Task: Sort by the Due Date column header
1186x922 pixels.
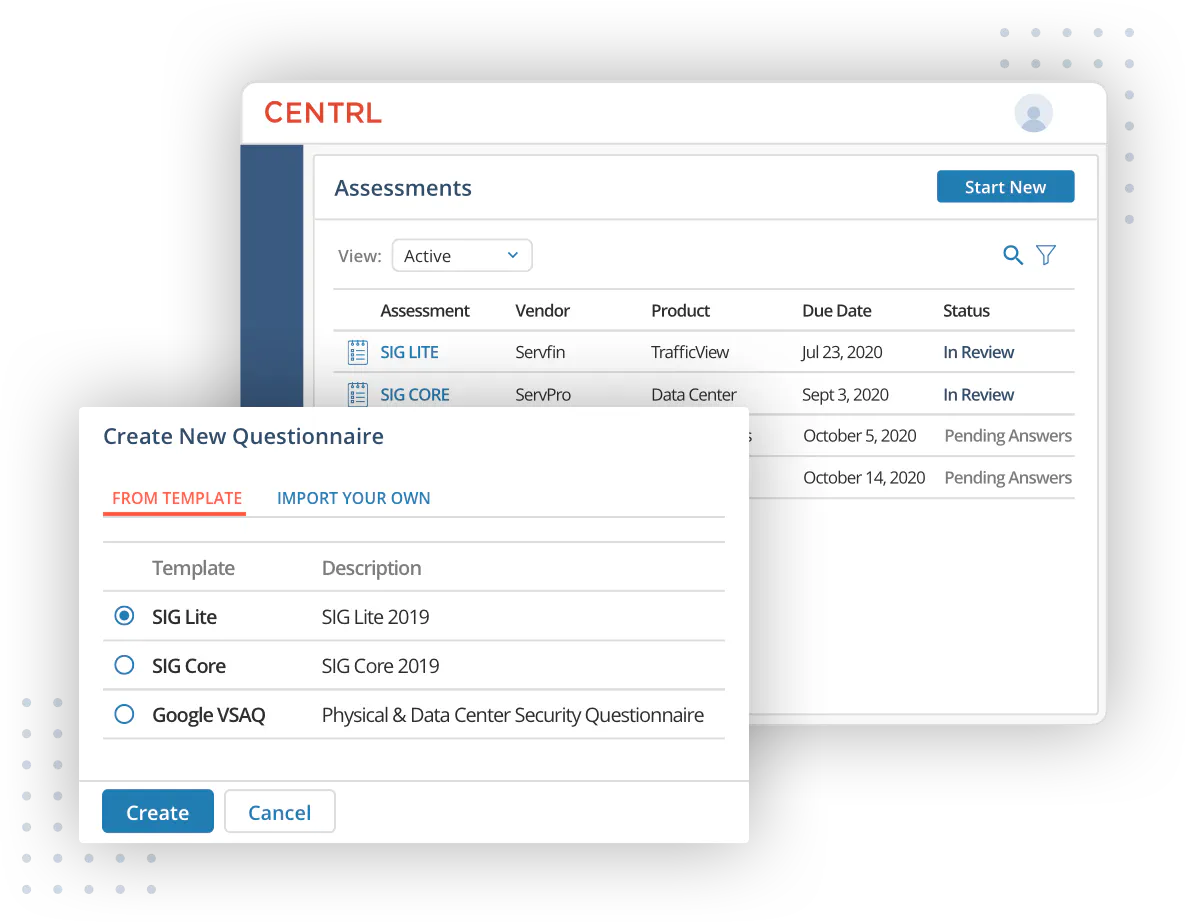Action: click(x=836, y=311)
